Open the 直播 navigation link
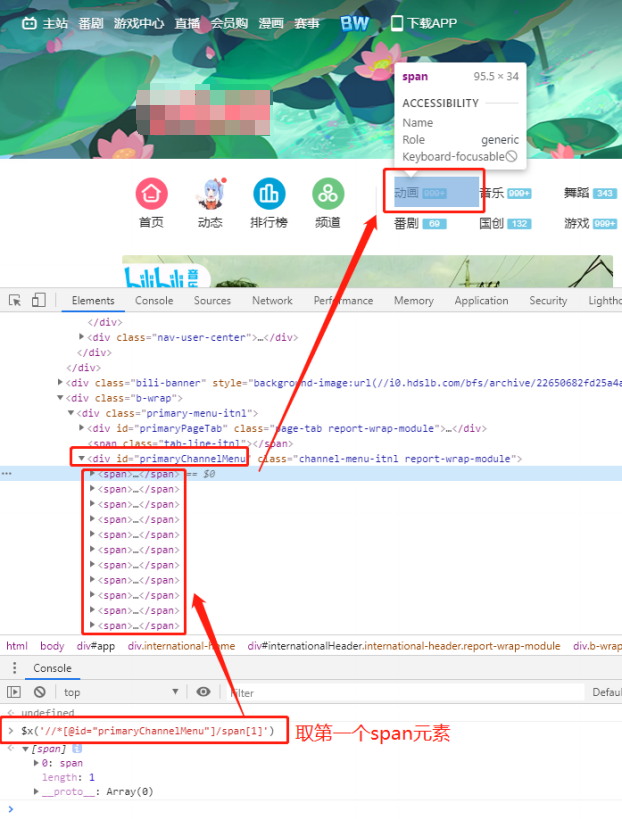Image resolution: width=622 pixels, height=819 pixels. coord(187,23)
